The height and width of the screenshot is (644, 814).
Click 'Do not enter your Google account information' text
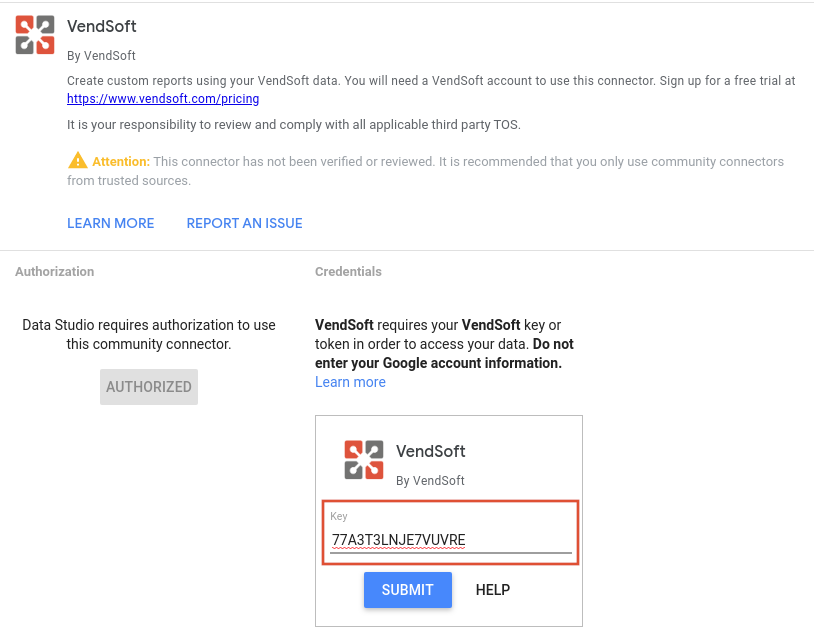[444, 353]
